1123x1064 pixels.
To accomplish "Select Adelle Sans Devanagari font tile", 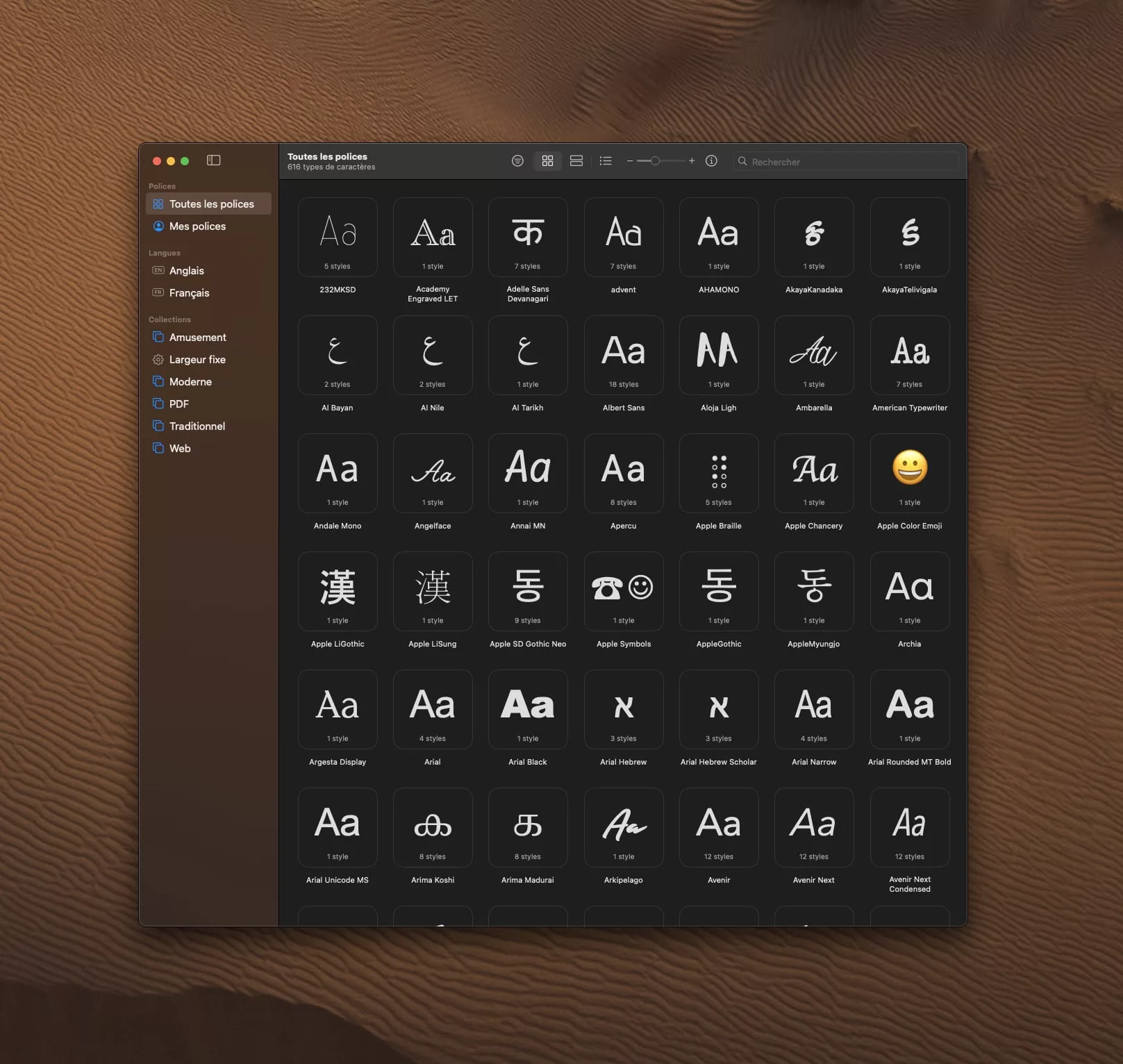I will tap(528, 237).
